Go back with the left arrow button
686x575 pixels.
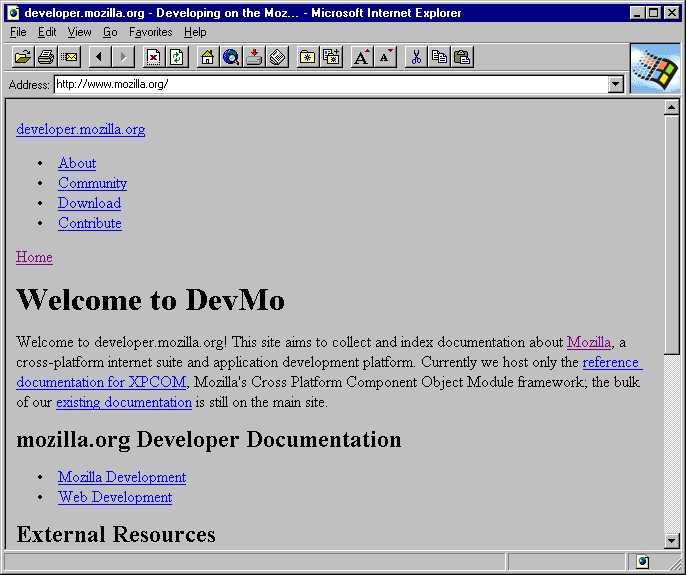99,57
